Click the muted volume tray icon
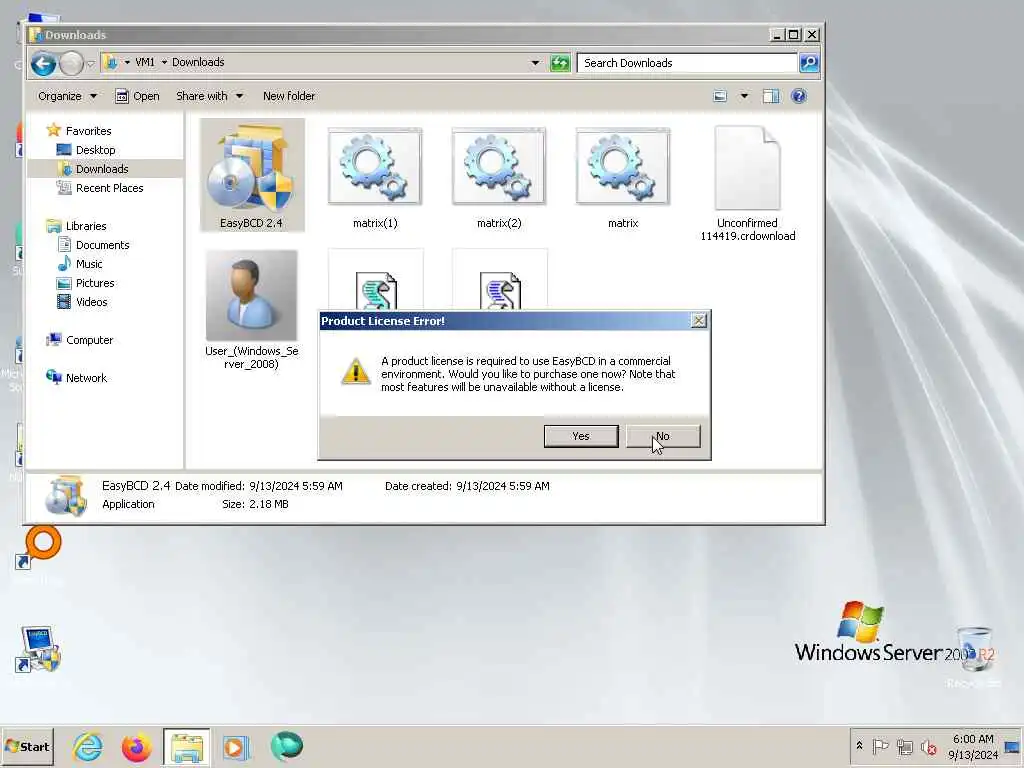Screen dimensions: 1024x768 tap(928, 746)
